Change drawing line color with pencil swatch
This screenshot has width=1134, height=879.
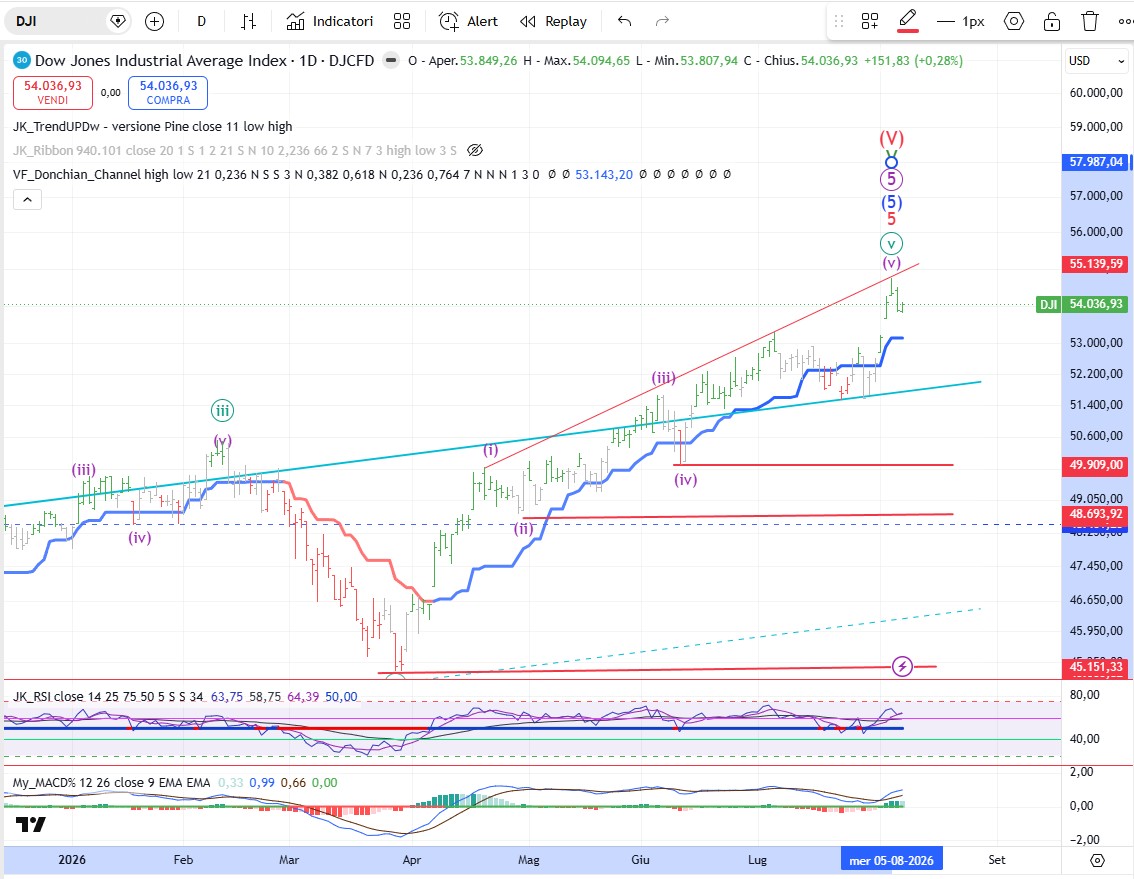point(908,21)
